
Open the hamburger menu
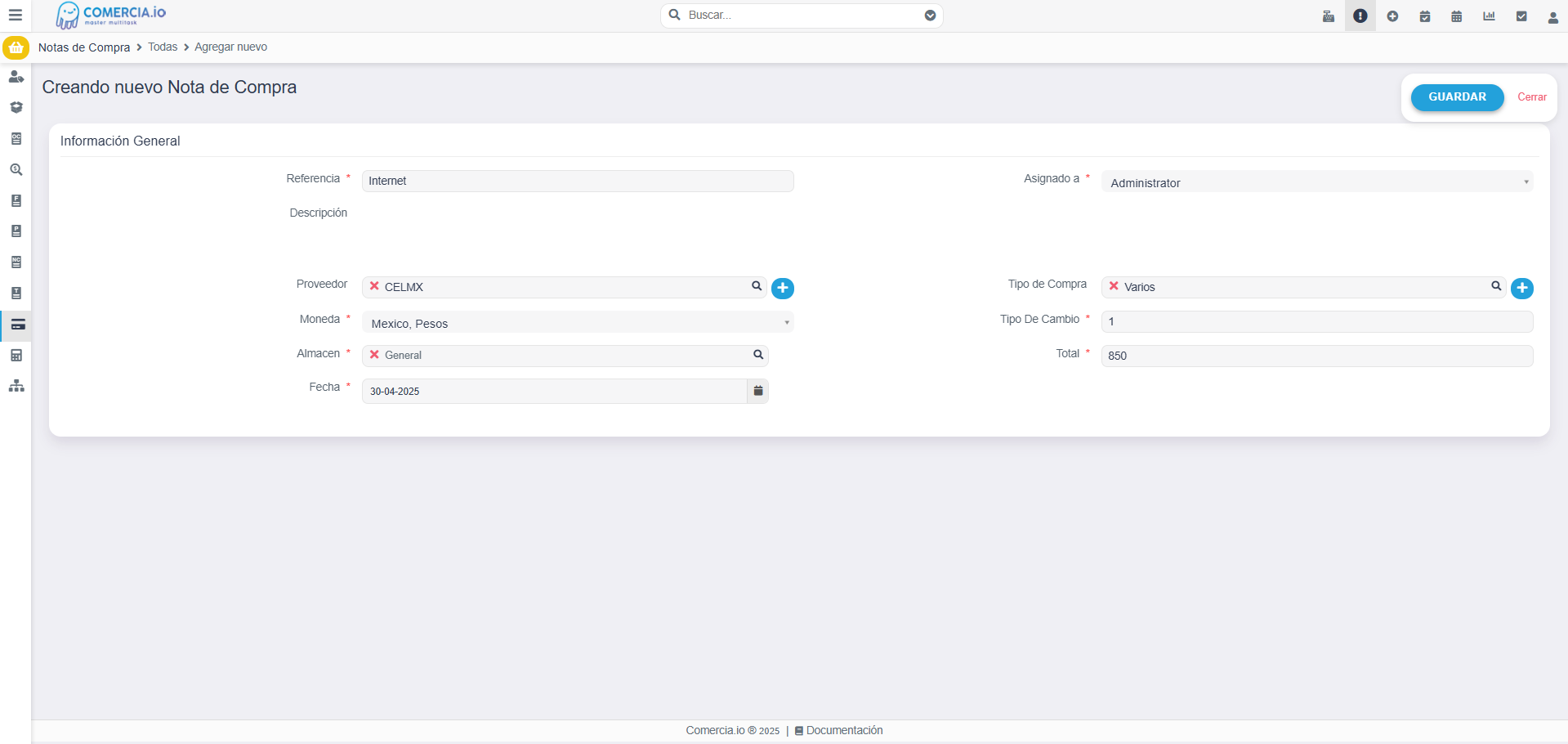click(x=15, y=15)
